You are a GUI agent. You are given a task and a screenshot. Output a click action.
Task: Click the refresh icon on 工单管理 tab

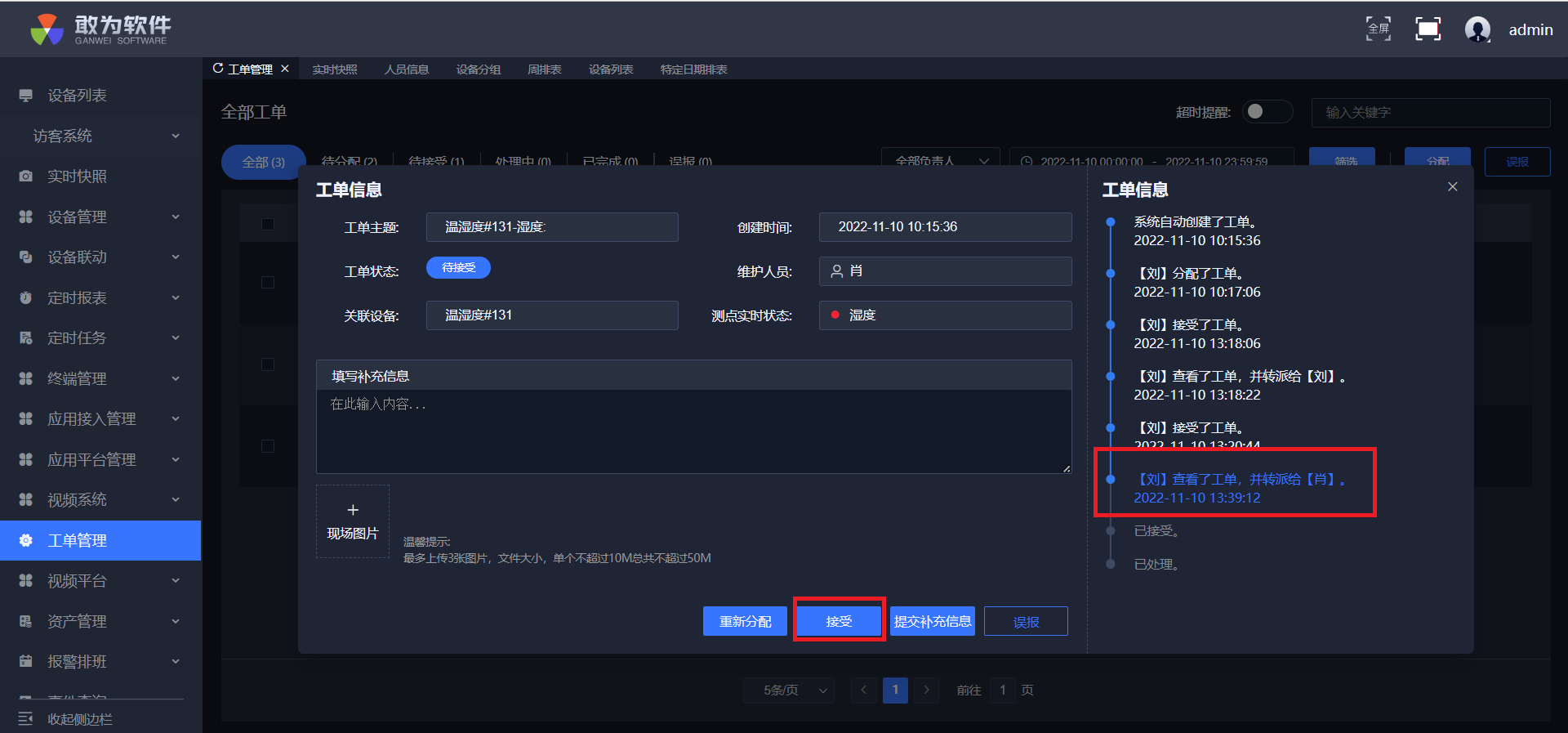point(218,69)
